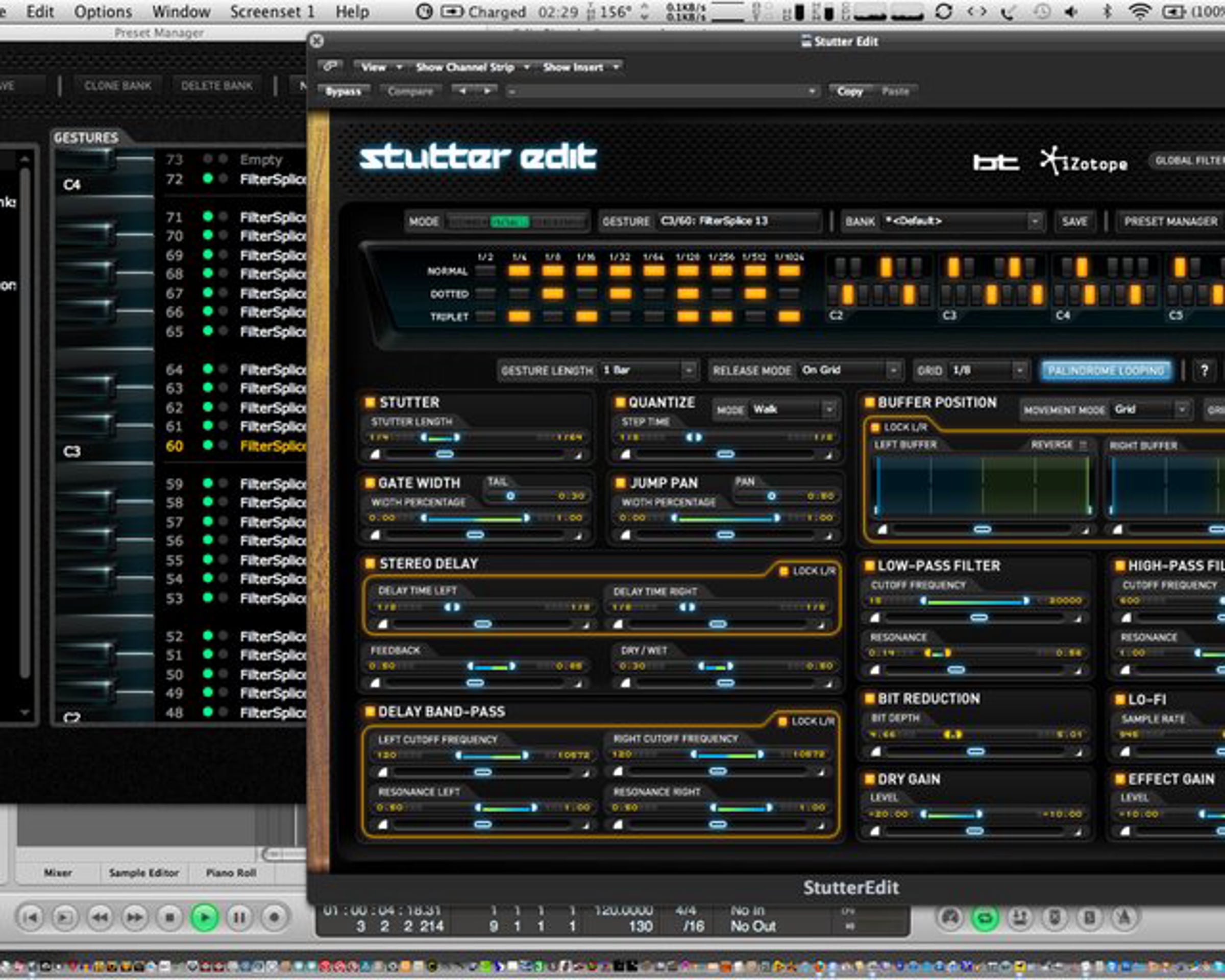The image size is (1225, 980).
Task: Click the rewind transport button
Action: pos(101,917)
